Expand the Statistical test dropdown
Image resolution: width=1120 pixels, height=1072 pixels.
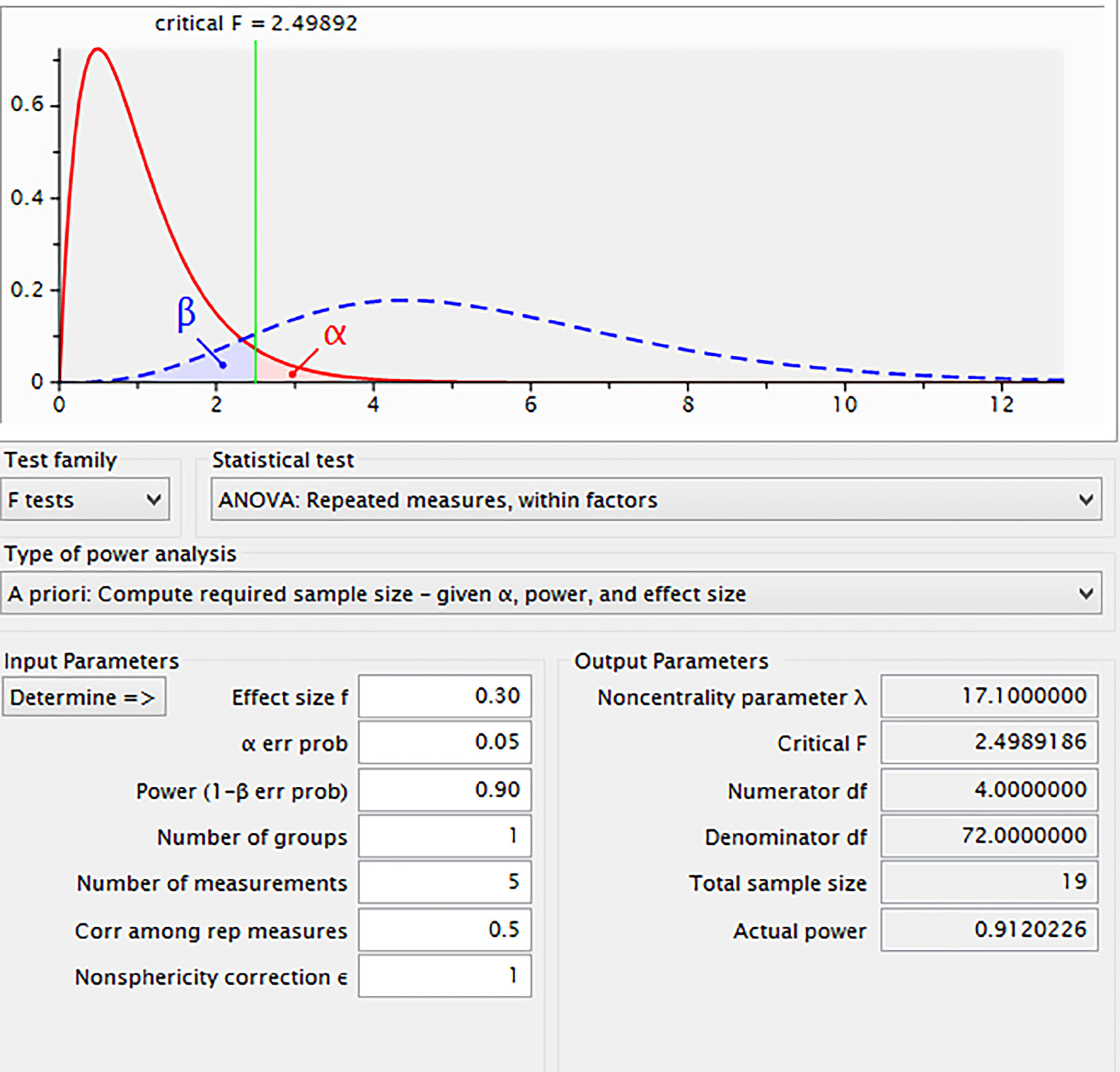tap(655, 500)
